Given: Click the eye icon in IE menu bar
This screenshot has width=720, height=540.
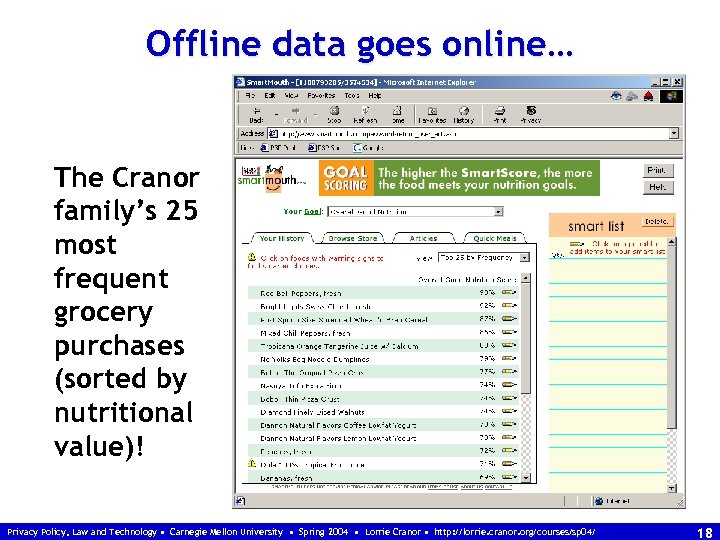Looking at the screenshot, I should [616, 96].
